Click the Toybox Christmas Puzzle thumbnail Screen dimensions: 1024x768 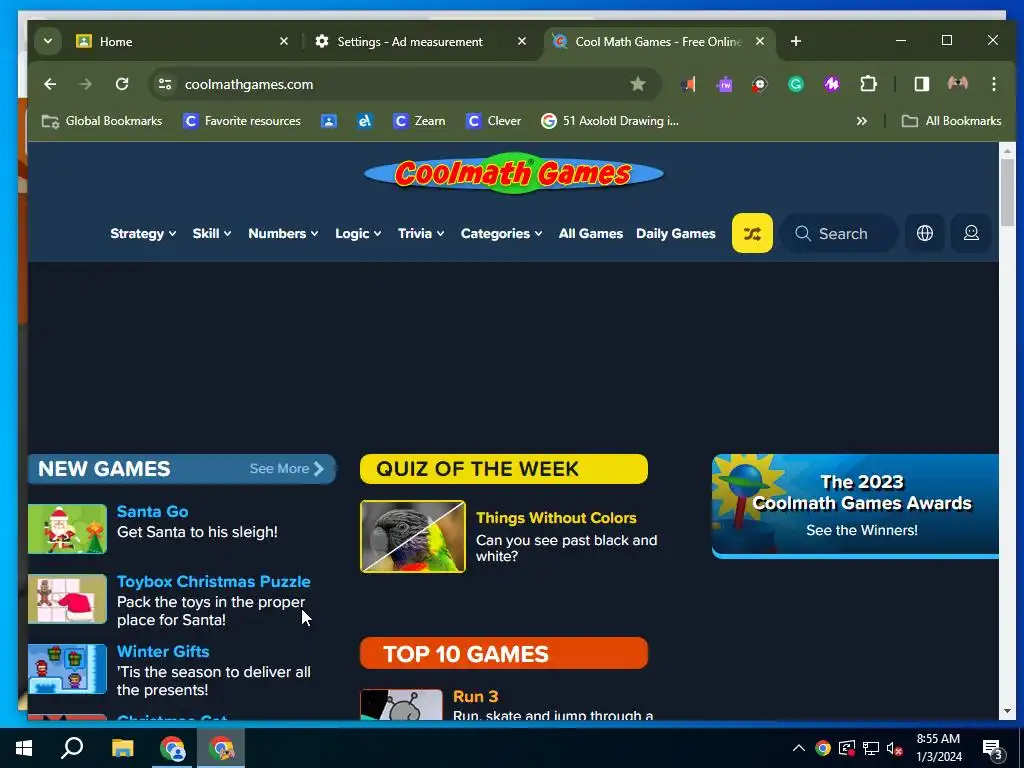tap(67, 599)
